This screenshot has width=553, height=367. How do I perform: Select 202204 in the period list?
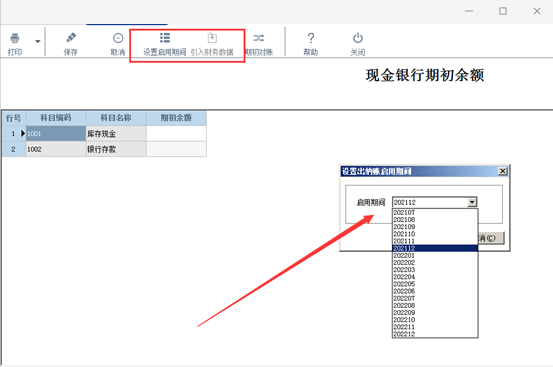[x=435, y=277]
